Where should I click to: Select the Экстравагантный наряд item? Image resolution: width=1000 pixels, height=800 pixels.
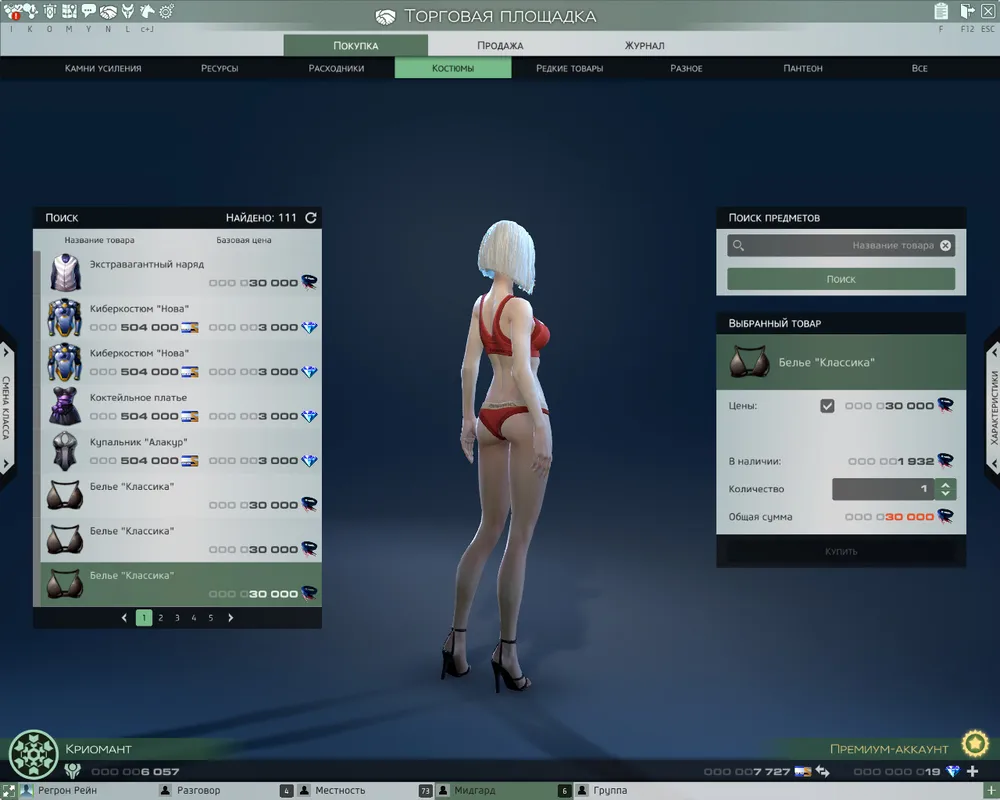(181, 272)
